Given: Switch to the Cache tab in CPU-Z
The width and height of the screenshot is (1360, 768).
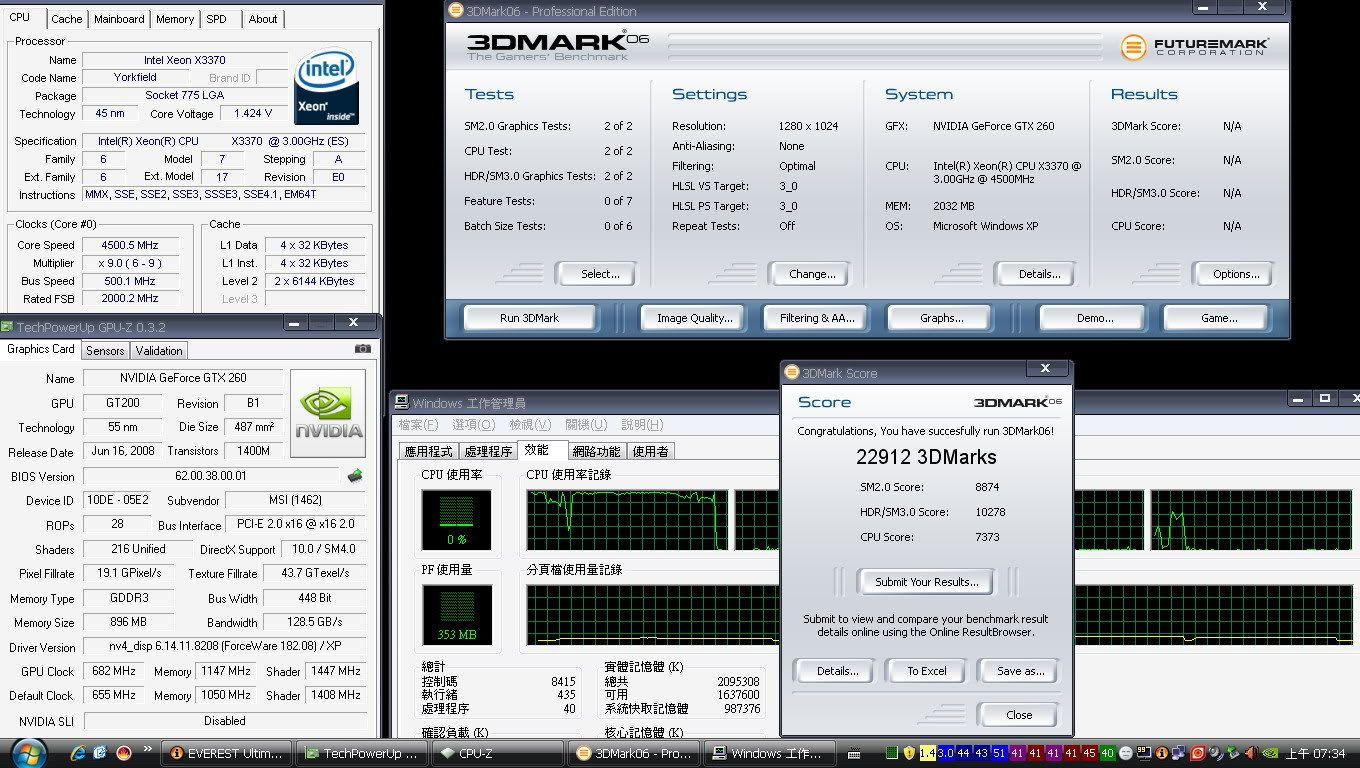Looking at the screenshot, I should pos(67,19).
